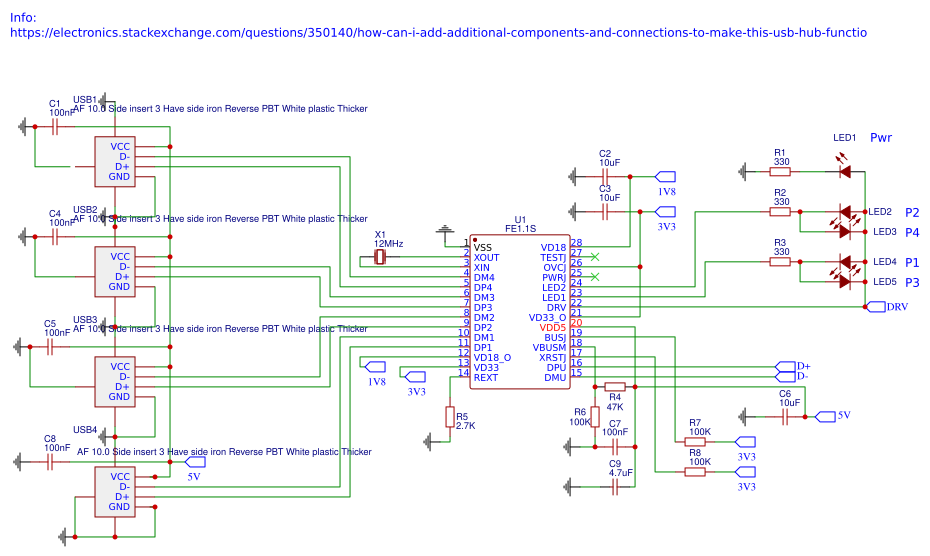Select the LED5 diode symbol

[x=845, y=282]
